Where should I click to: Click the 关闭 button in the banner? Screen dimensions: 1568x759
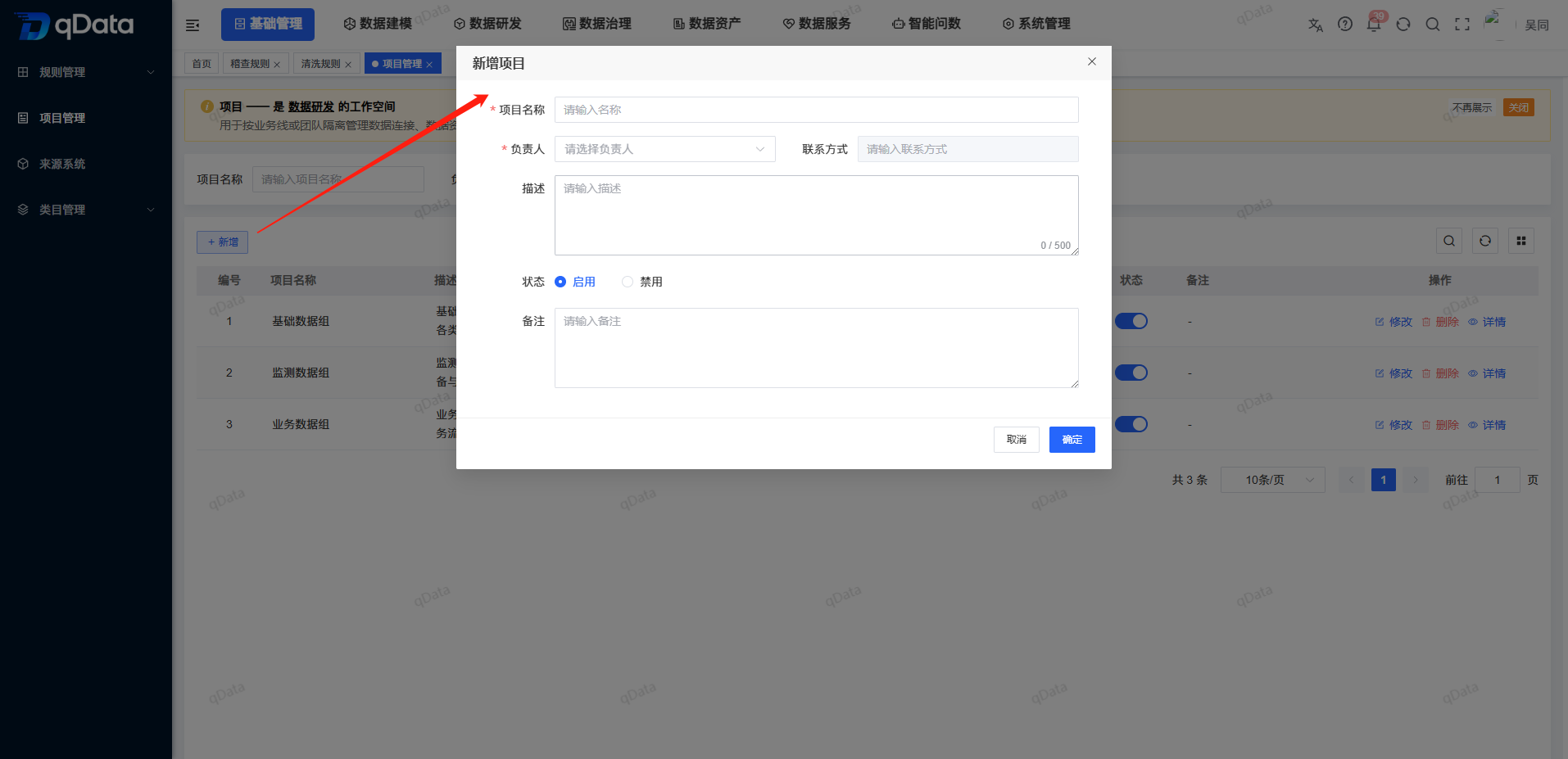1519,108
